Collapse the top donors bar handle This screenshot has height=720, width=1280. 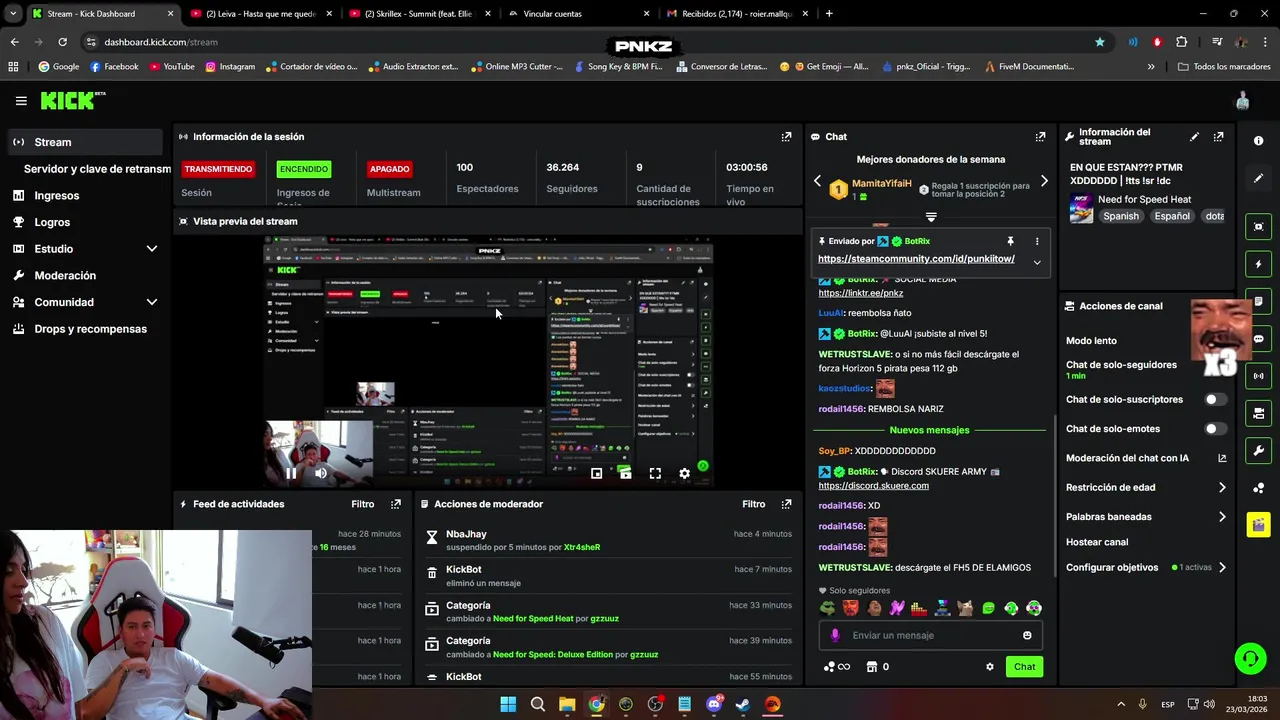pyautogui.click(x=931, y=217)
